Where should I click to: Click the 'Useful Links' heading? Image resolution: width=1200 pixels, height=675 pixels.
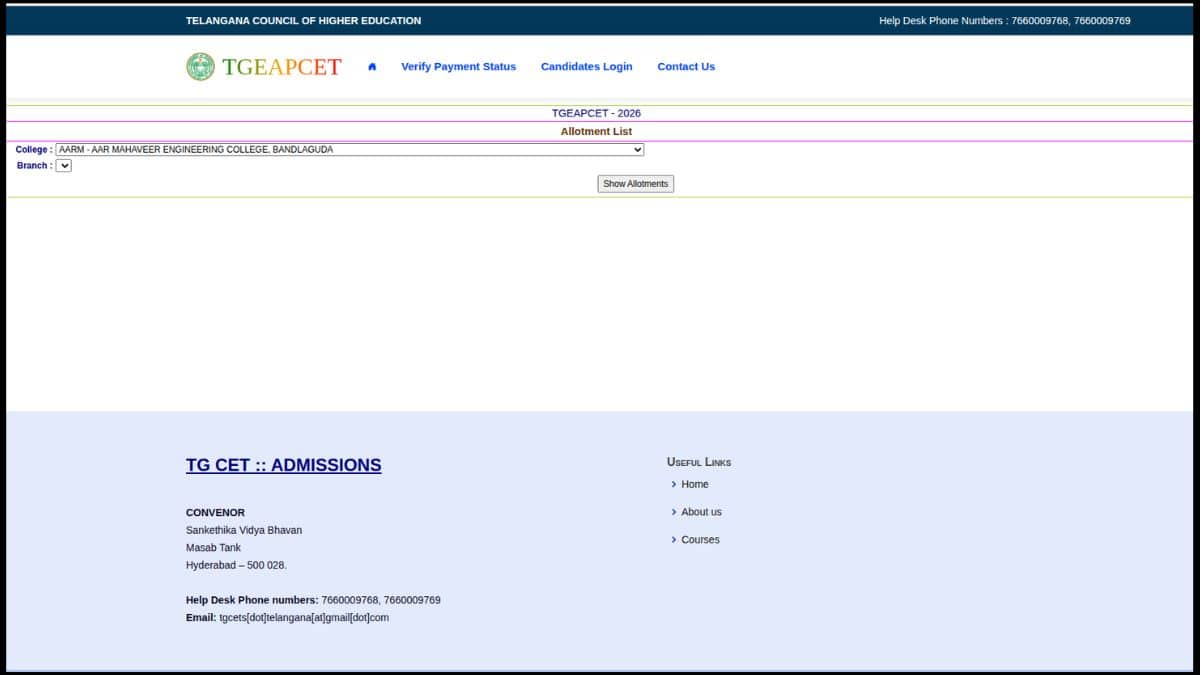point(699,462)
